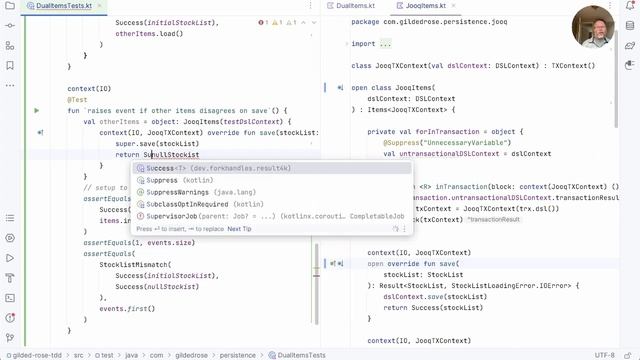Open the Problems tool window
This screenshot has height=360, width=640.
point(10,318)
